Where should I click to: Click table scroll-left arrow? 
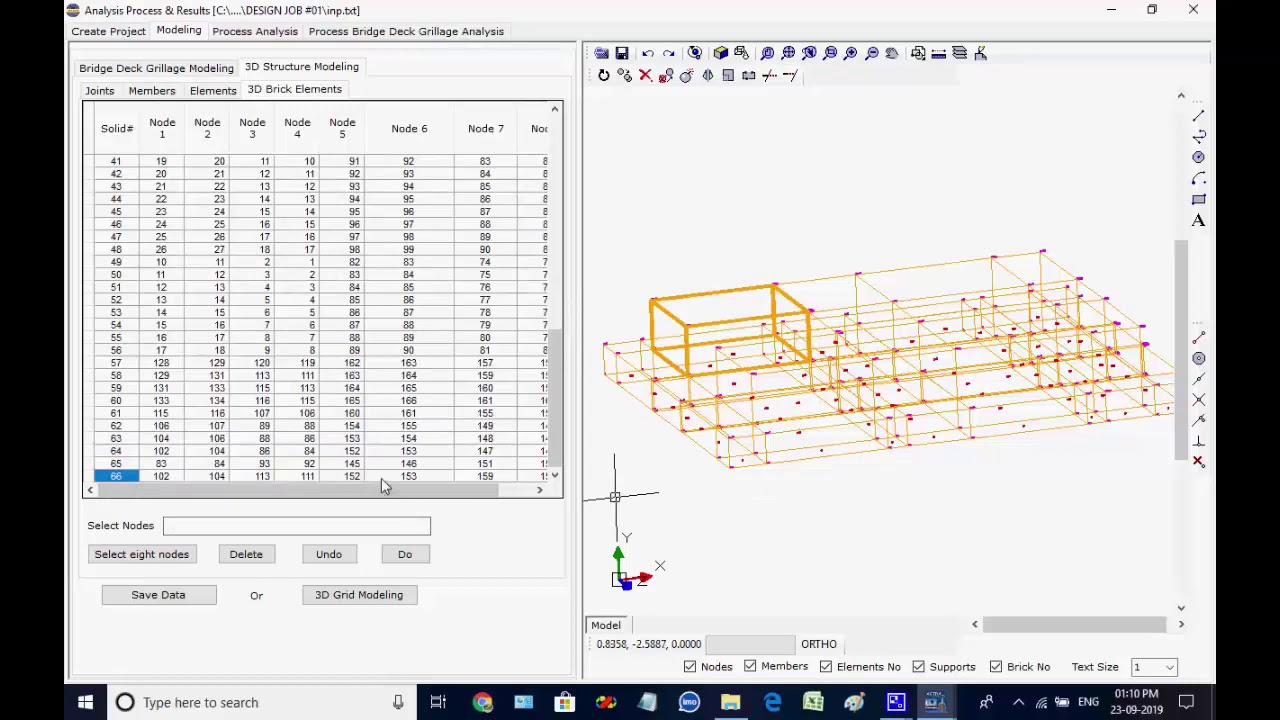click(91, 490)
